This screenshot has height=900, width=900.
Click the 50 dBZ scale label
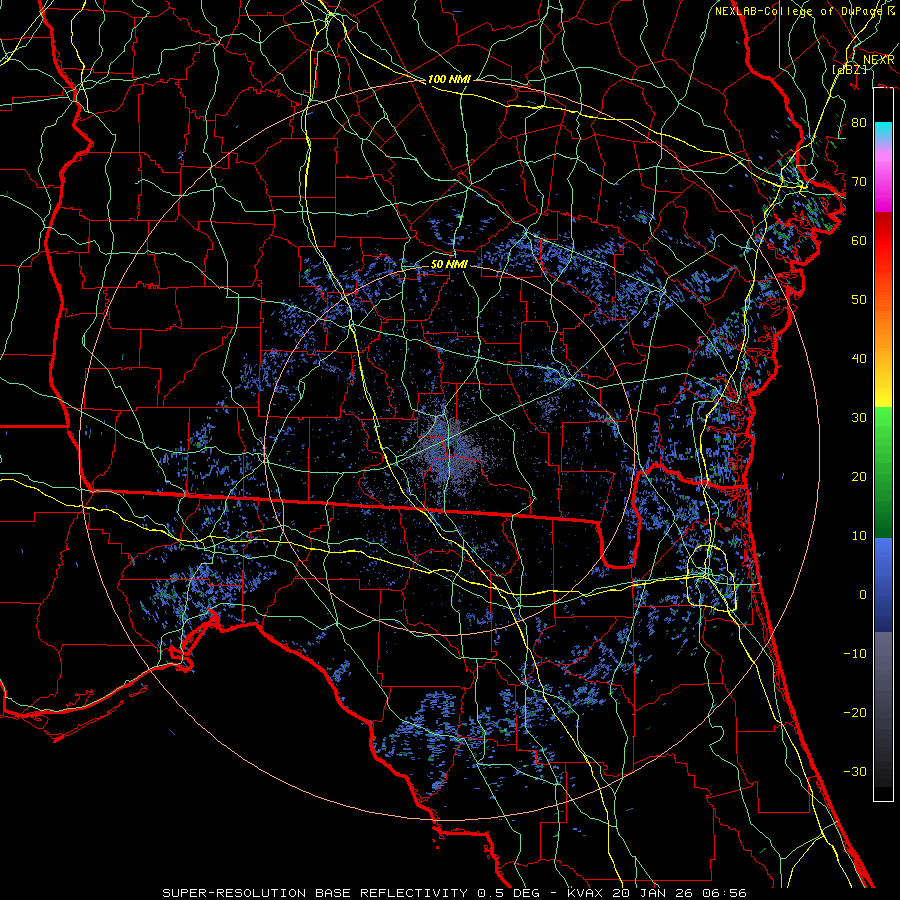point(859,300)
